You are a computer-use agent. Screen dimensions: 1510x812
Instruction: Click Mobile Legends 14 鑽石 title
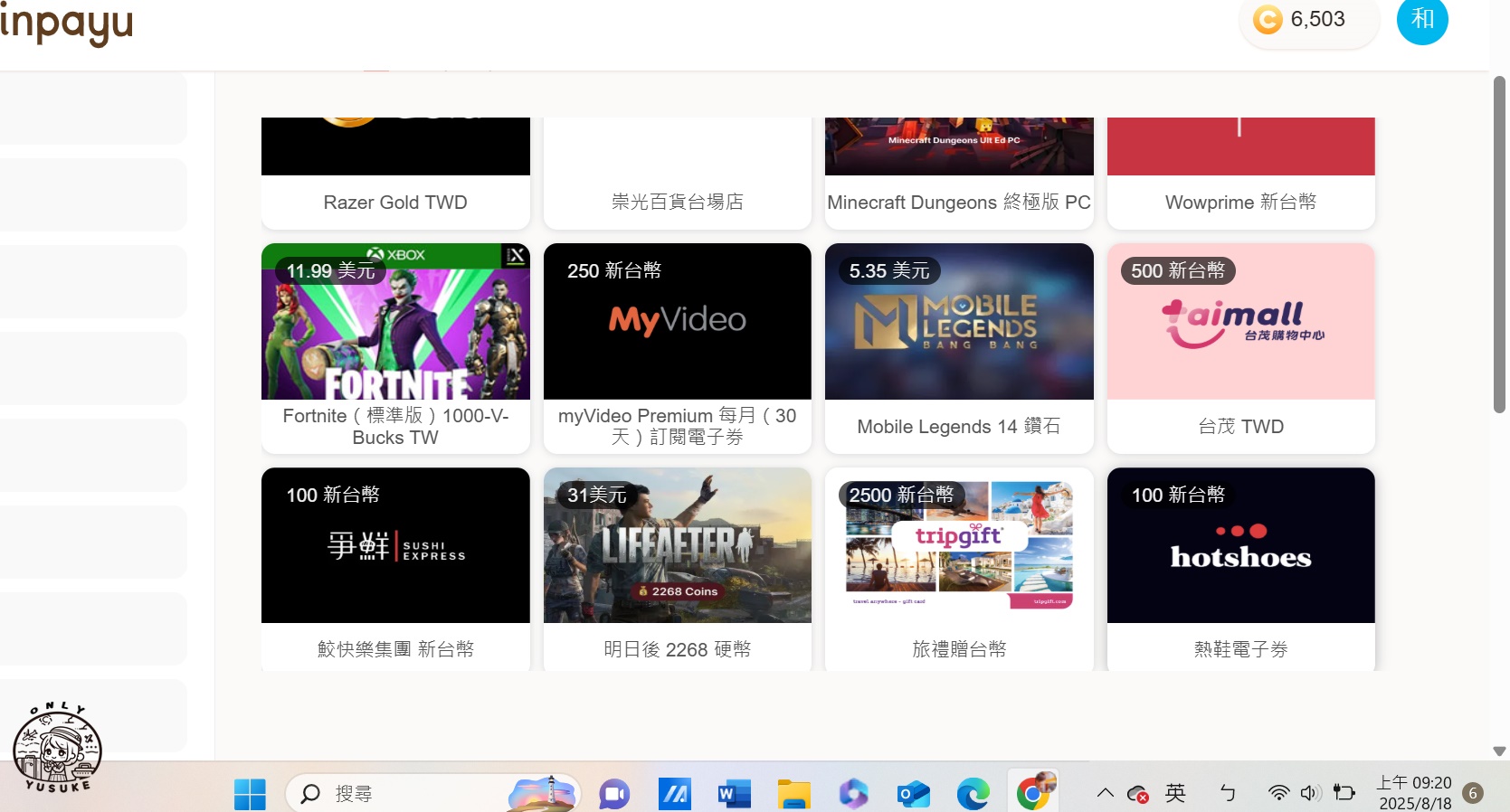click(x=959, y=427)
